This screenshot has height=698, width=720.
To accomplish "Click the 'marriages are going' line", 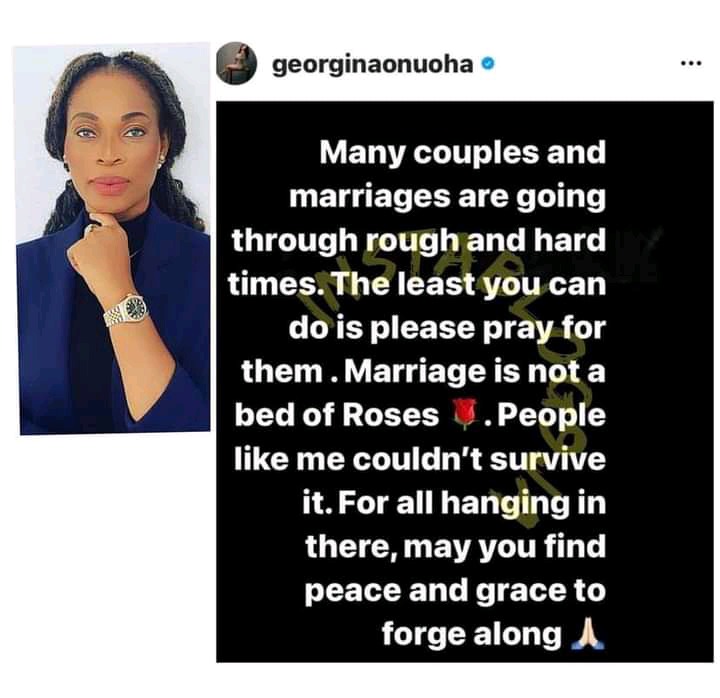I will tap(447, 197).
